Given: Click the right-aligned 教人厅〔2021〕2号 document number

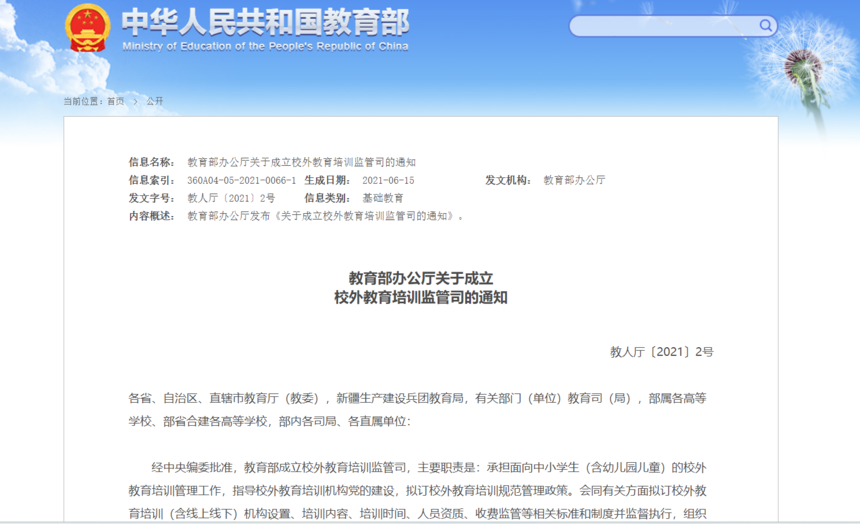Looking at the screenshot, I should point(662,352).
